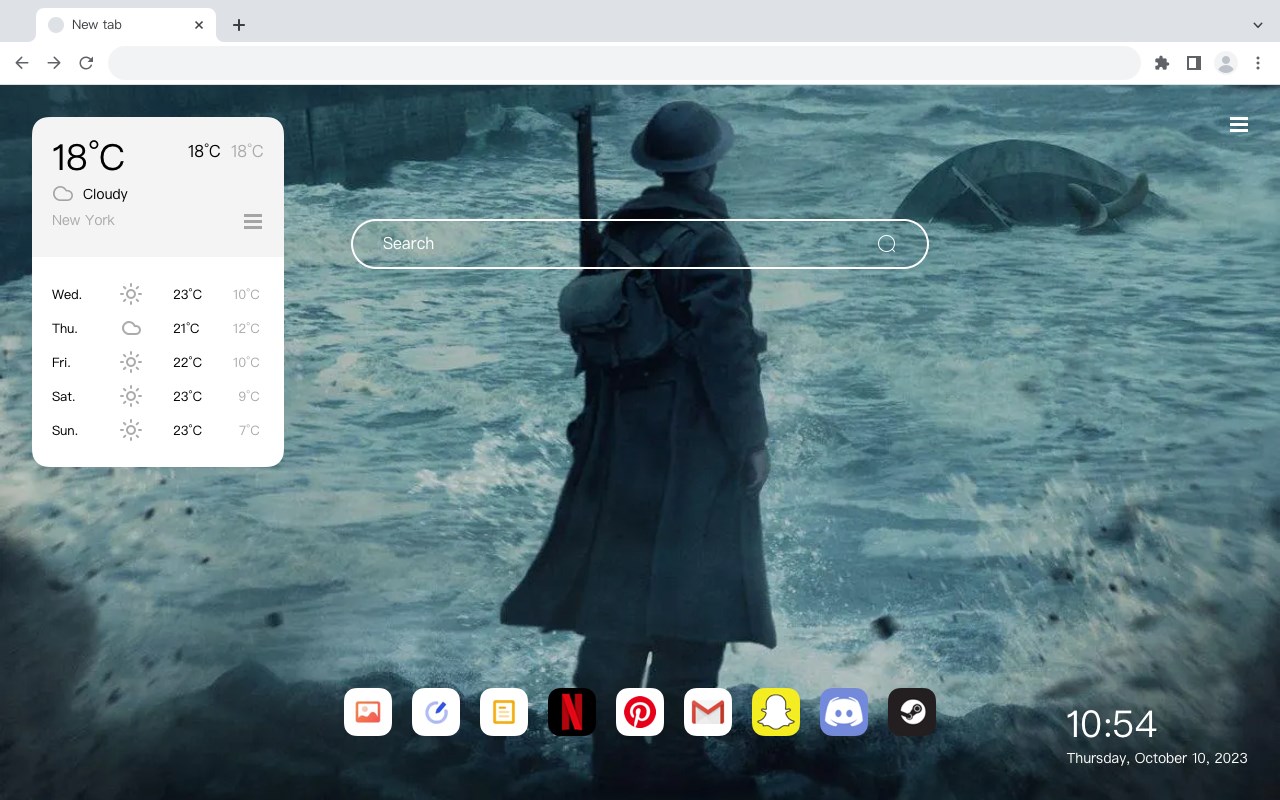Select the Sat. forecast row label
Image resolution: width=1280 pixels, height=800 pixels.
pyautogui.click(x=64, y=396)
